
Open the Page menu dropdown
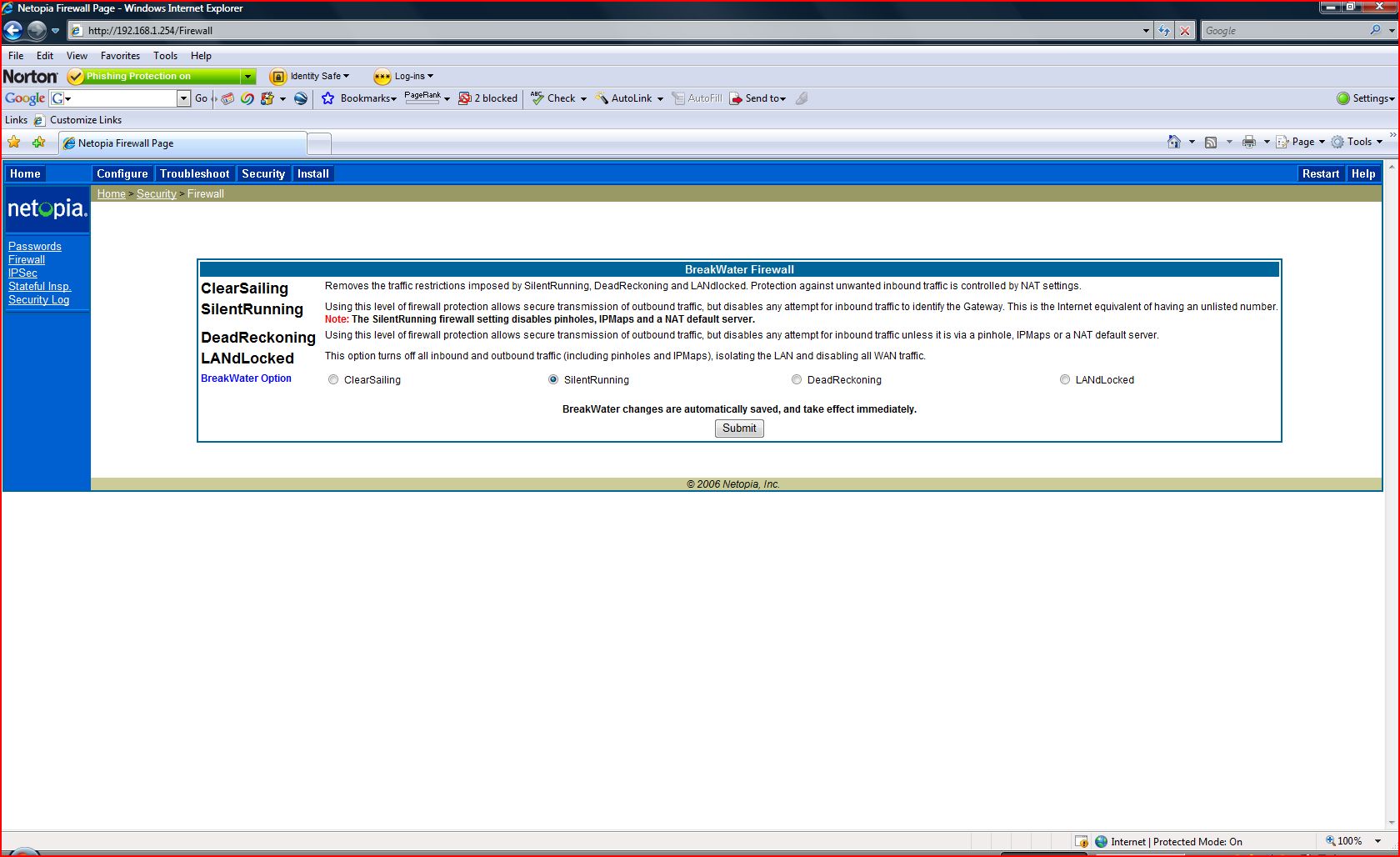[1300, 142]
